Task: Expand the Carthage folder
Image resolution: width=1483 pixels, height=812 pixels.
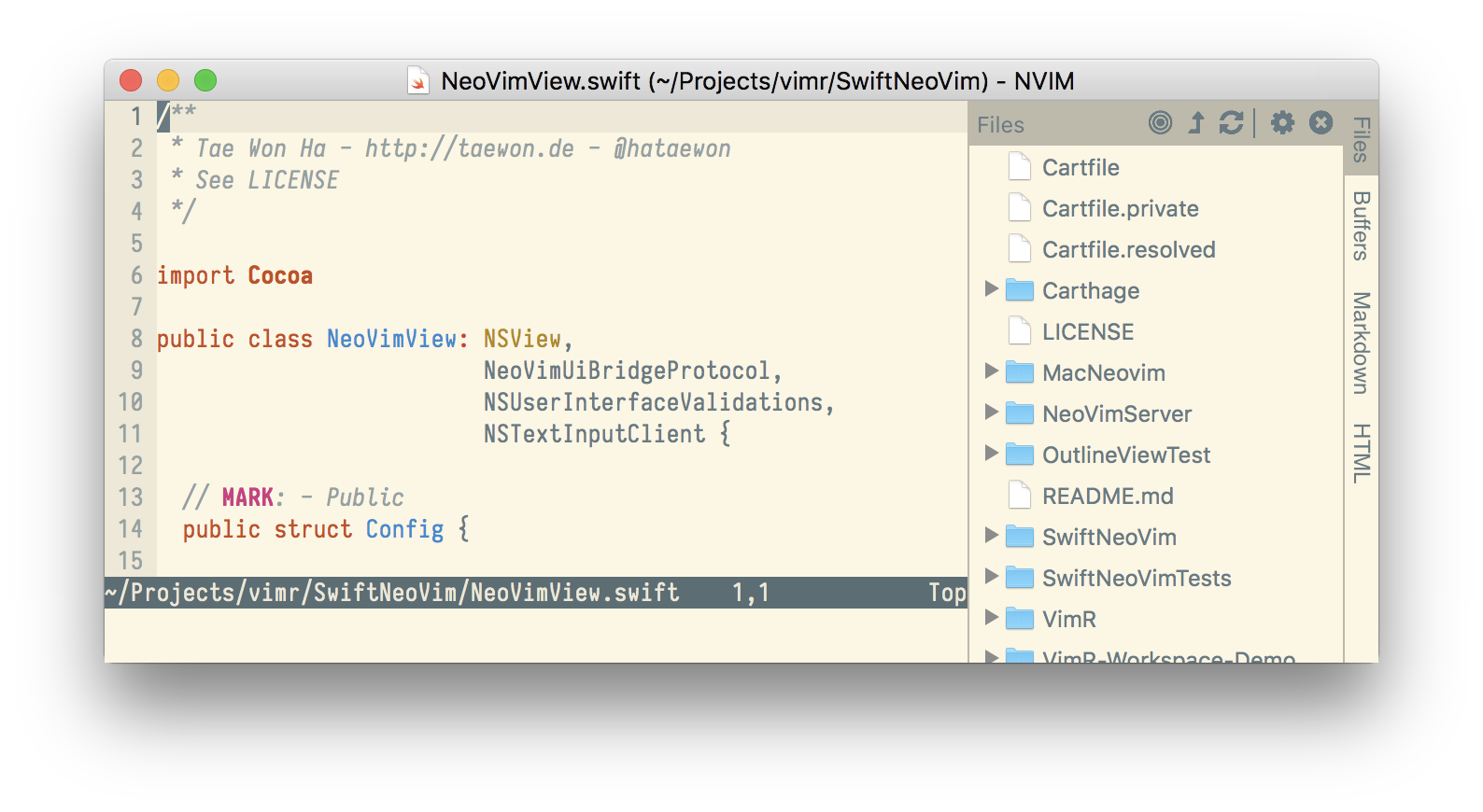Action: click(x=992, y=289)
